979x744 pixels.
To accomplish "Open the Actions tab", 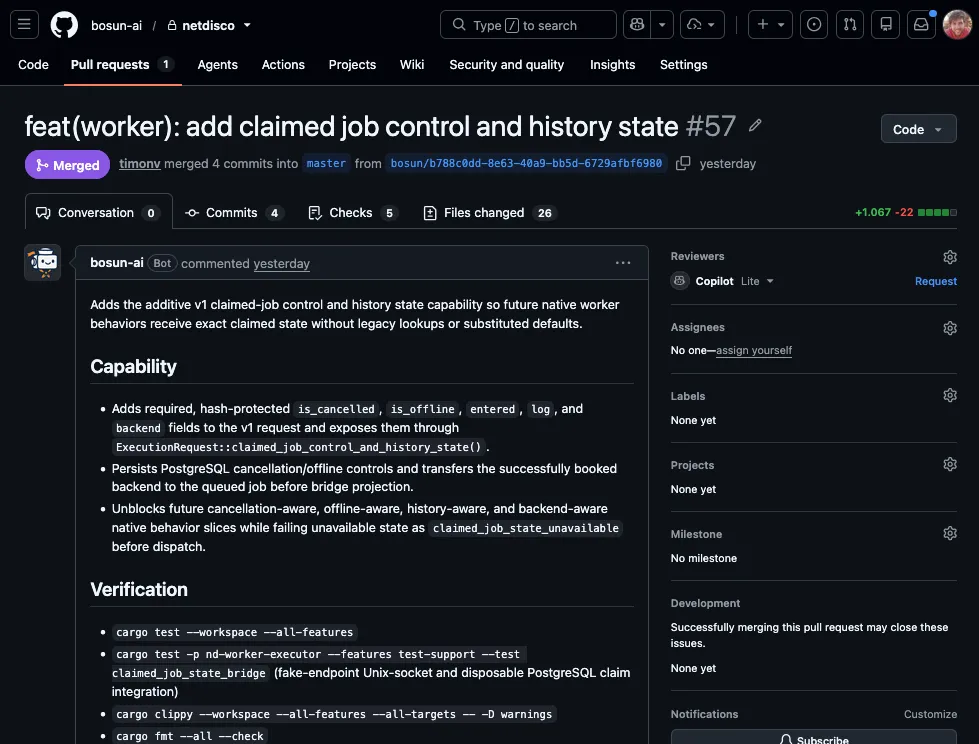I will point(283,65).
